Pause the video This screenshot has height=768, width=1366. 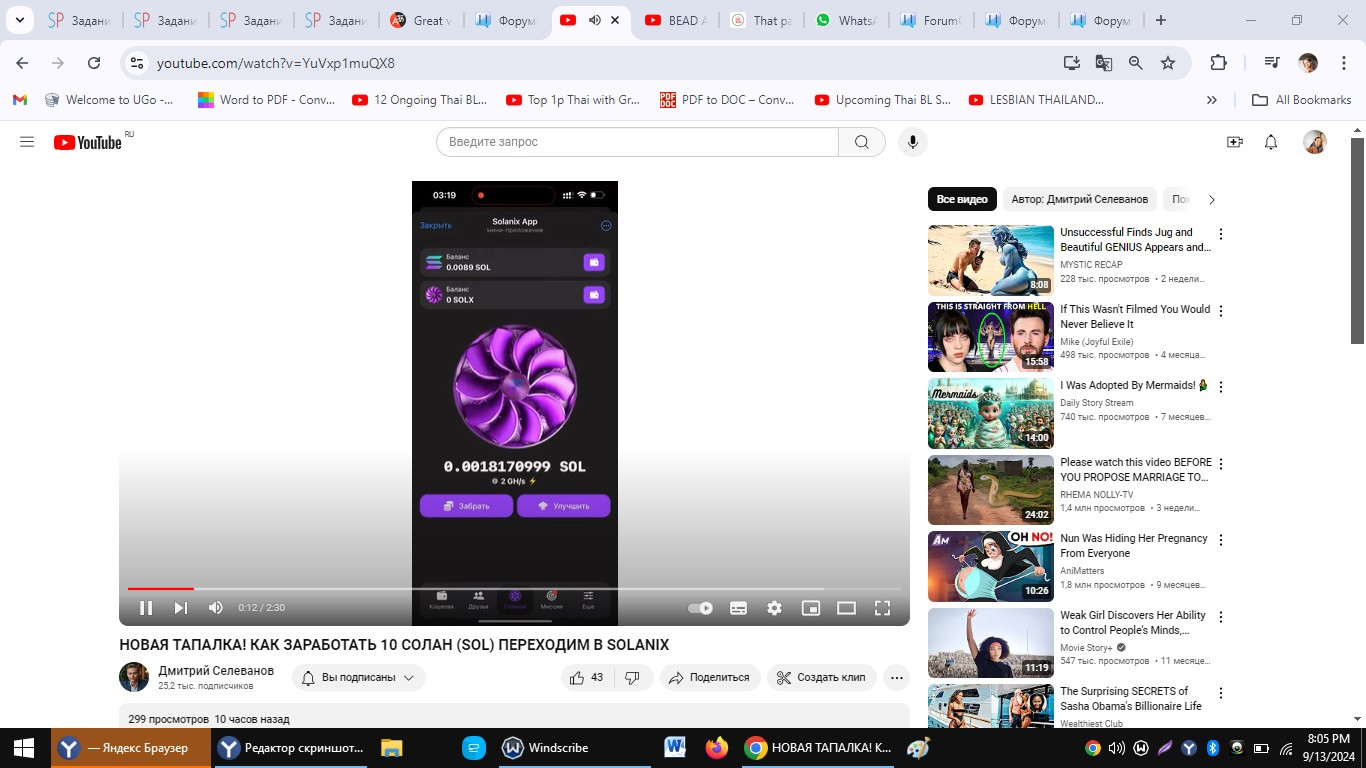pyautogui.click(x=146, y=607)
